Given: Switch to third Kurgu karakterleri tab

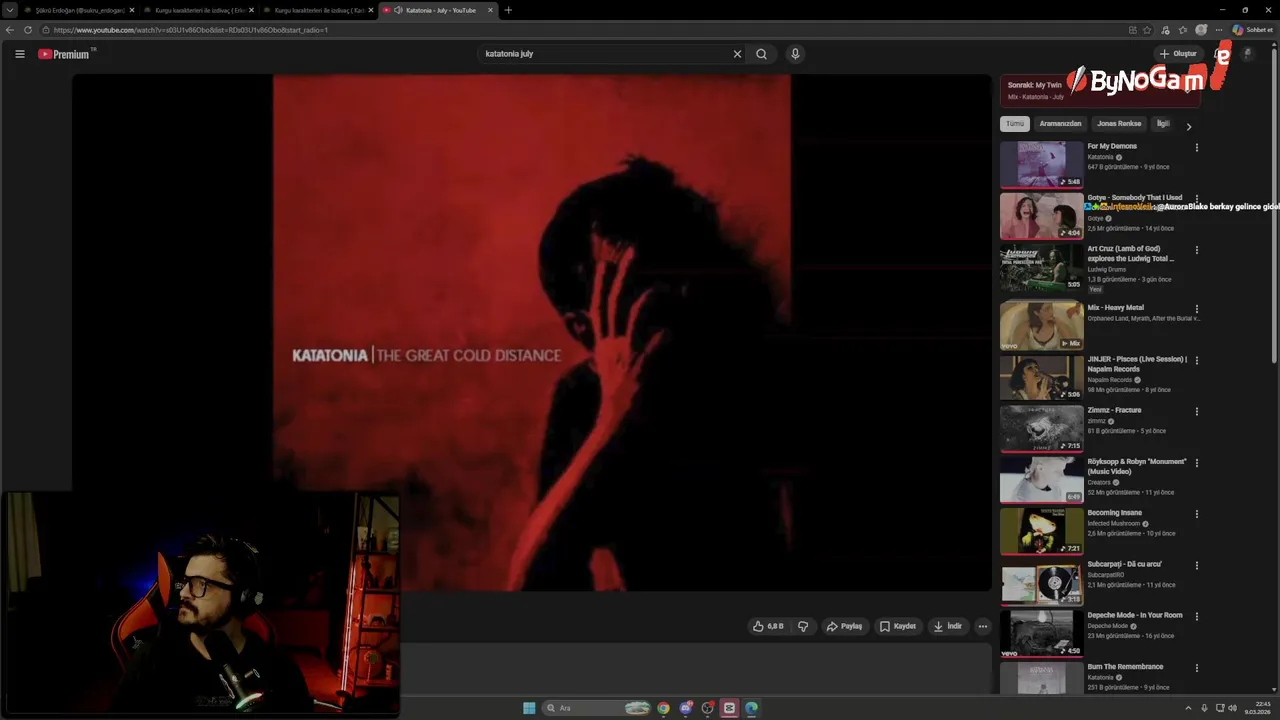Looking at the screenshot, I should [x=318, y=10].
